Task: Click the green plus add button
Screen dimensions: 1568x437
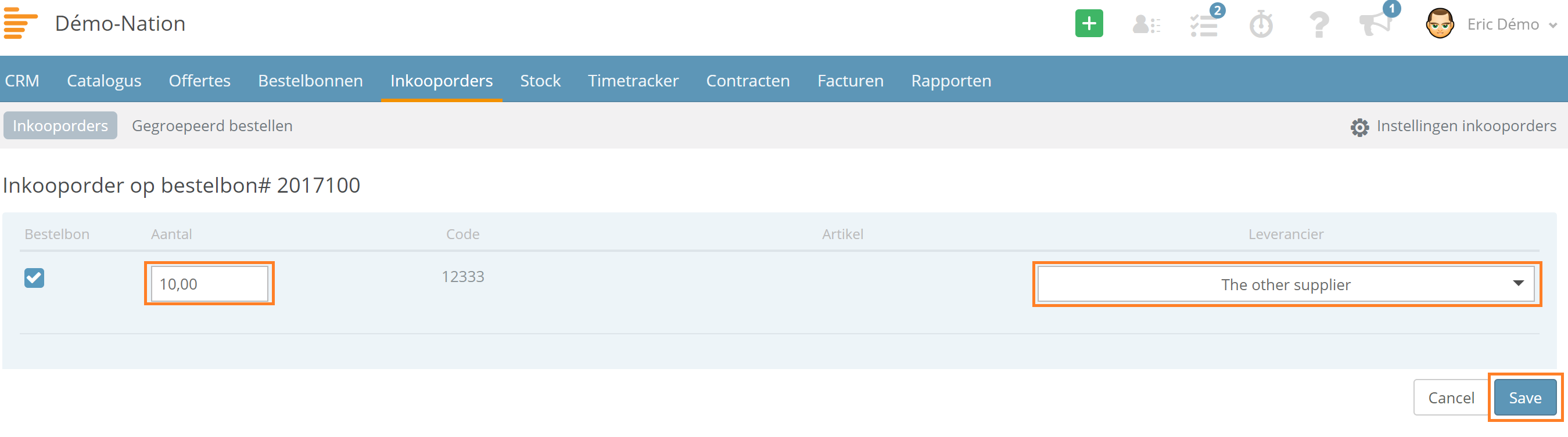Action: [x=1089, y=24]
